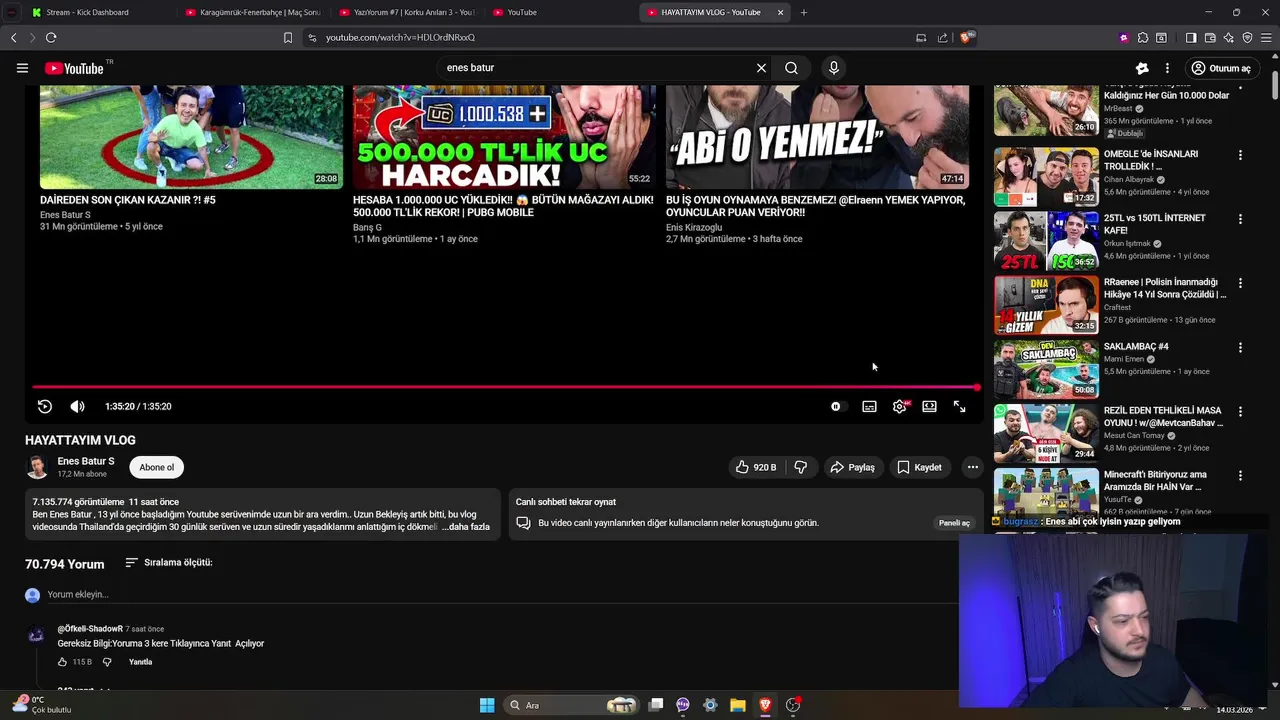1280x720 pixels.
Task: Switch to the plain YouTube browser tab
Action: 560,12
